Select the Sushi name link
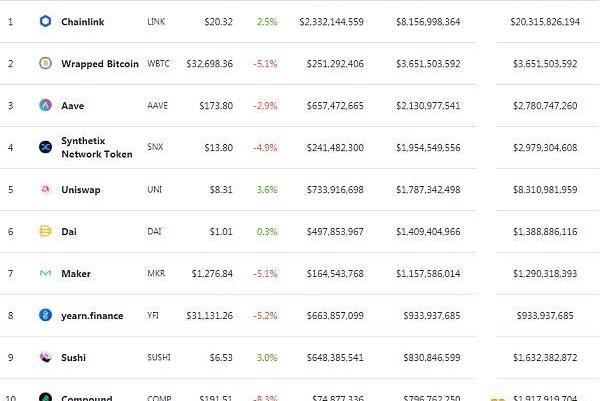This screenshot has height=401, width=600. tap(75, 357)
